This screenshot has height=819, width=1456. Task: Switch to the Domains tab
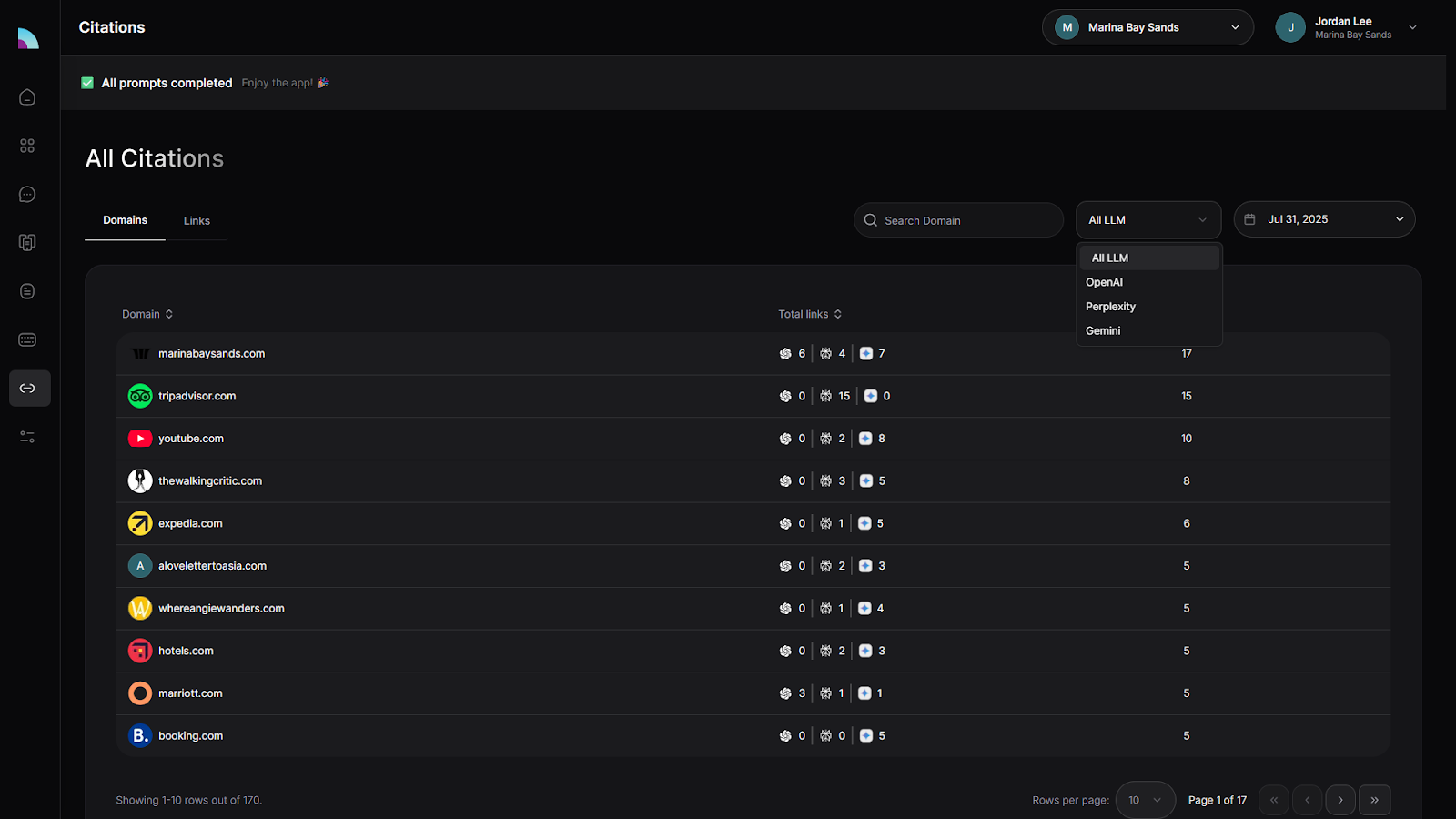tap(125, 220)
